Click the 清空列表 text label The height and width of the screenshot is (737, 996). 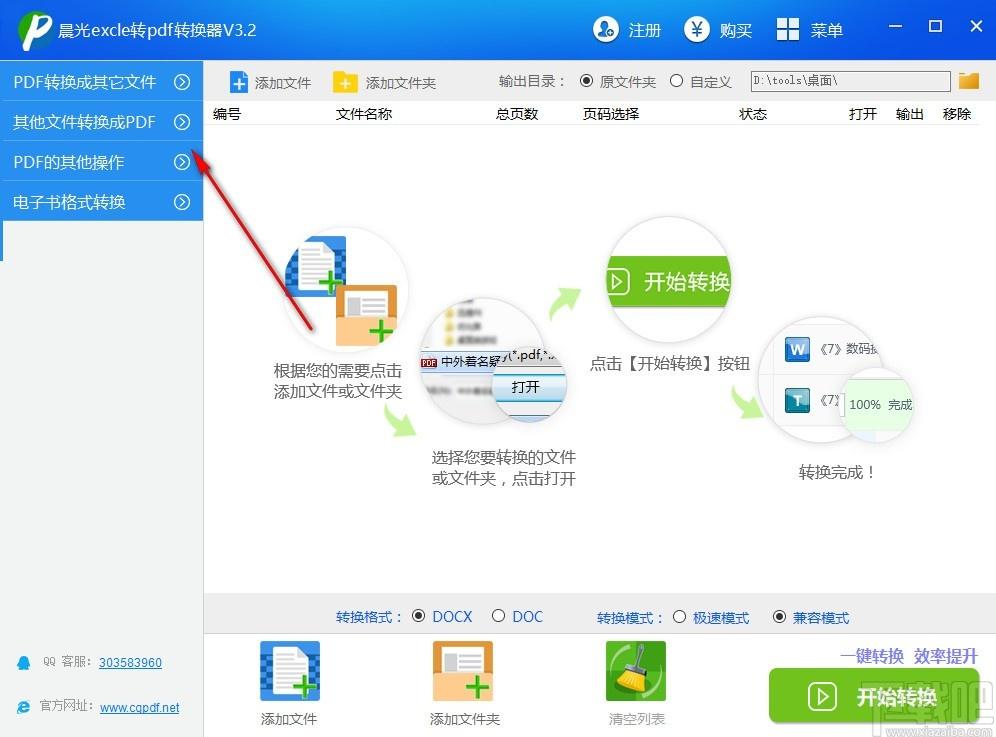click(636, 719)
